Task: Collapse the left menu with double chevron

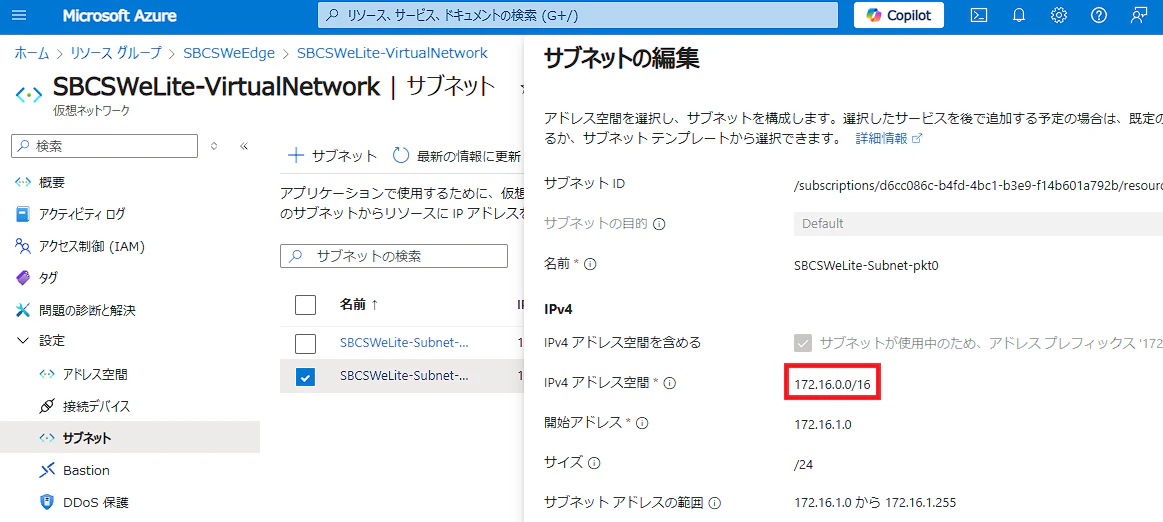Action: 243,146
